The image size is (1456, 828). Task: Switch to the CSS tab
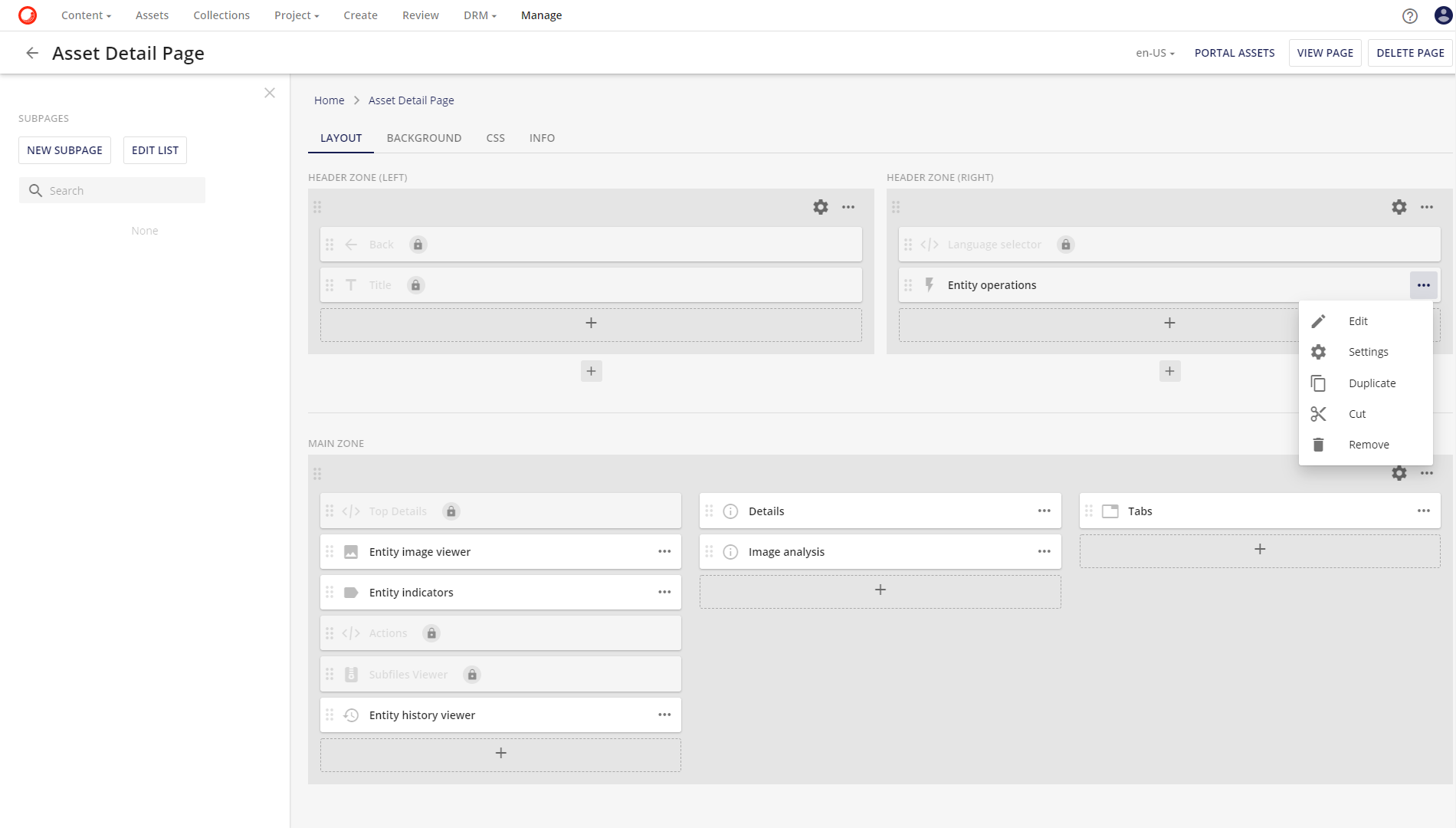coord(495,138)
